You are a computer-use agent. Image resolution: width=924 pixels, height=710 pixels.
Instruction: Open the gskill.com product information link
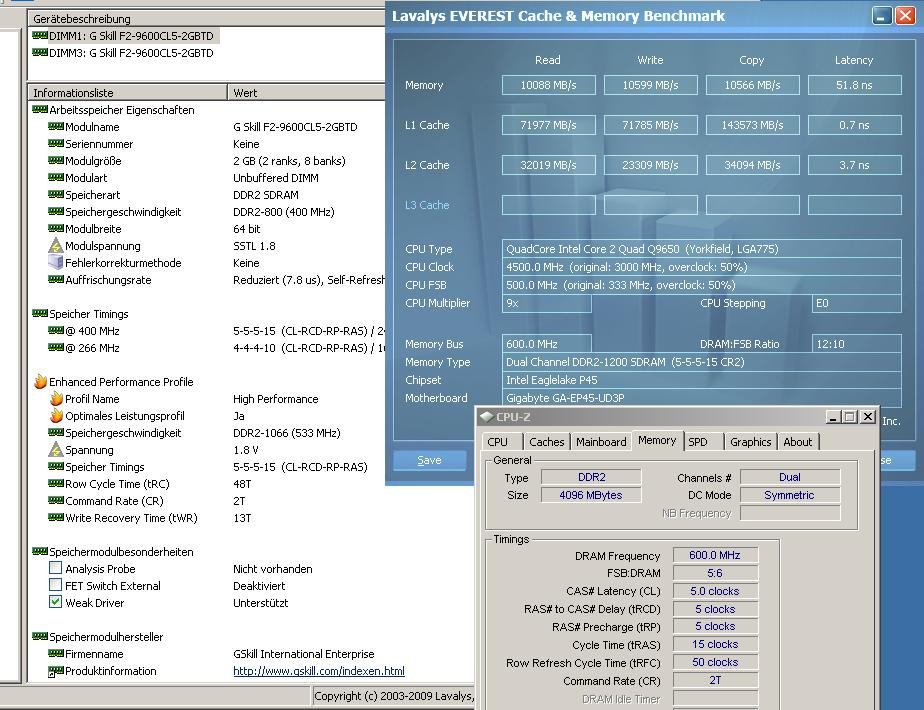(319, 671)
